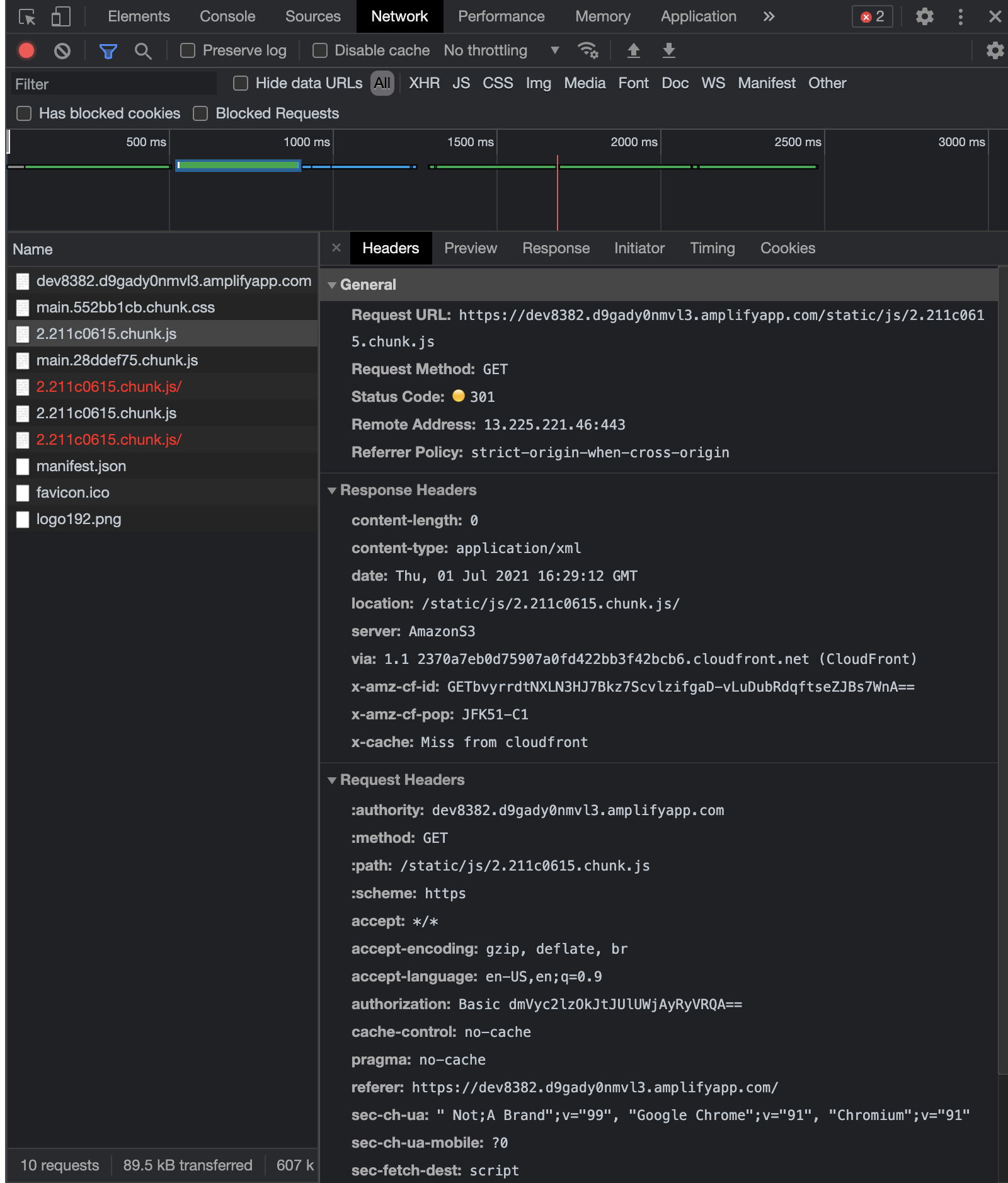The image size is (1008, 1183).
Task: Click the red marker line in timeline overview
Action: [558, 192]
